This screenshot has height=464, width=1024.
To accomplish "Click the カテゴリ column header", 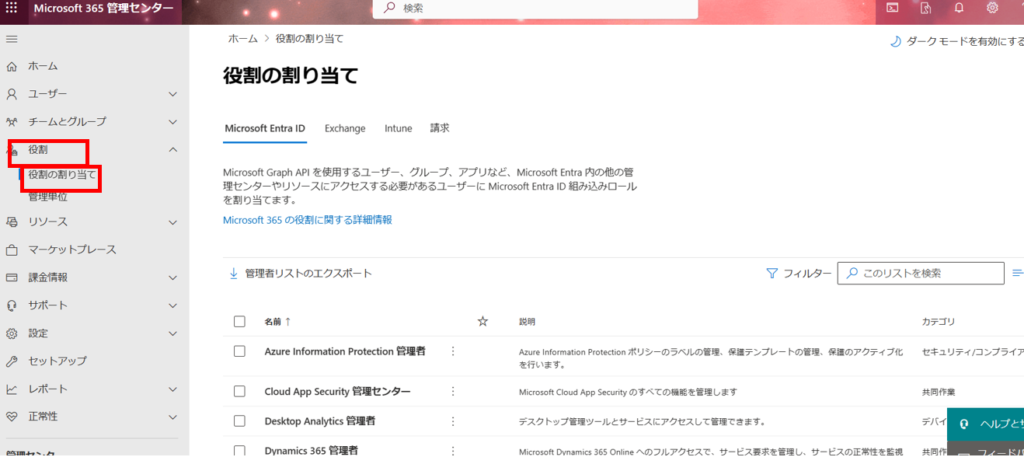I will click(x=938, y=322).
